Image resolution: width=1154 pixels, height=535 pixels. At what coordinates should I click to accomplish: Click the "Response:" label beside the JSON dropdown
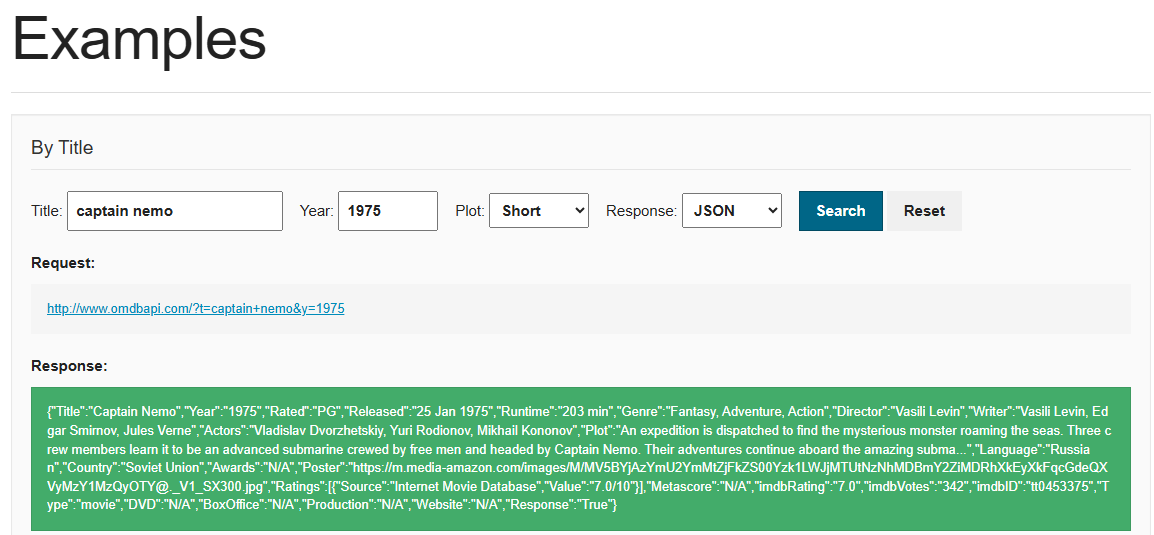pyautogui.click(x=640, y=211)
